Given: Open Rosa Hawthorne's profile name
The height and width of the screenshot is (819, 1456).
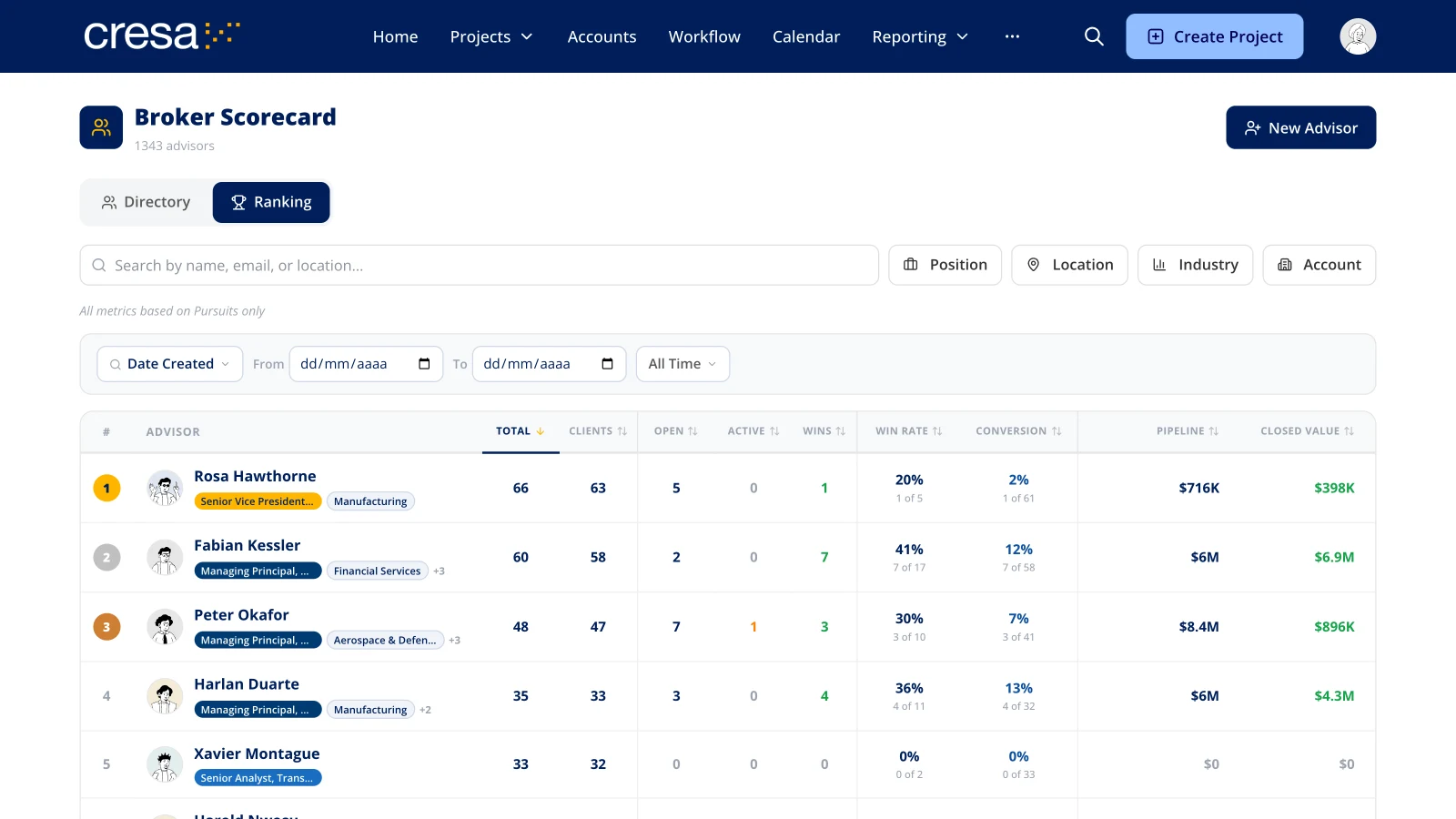Looking at the screenshot, I should click(255, 476).
